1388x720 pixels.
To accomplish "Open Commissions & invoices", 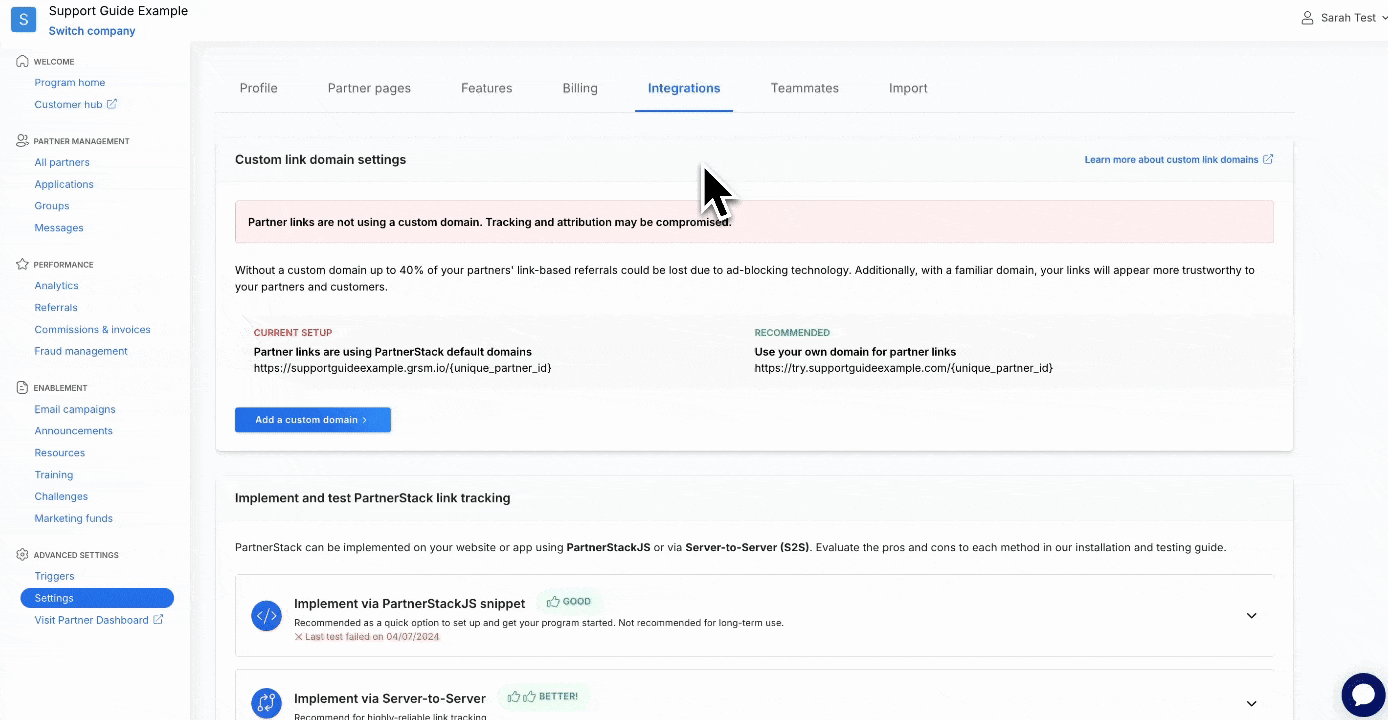I will pos(92,330).
